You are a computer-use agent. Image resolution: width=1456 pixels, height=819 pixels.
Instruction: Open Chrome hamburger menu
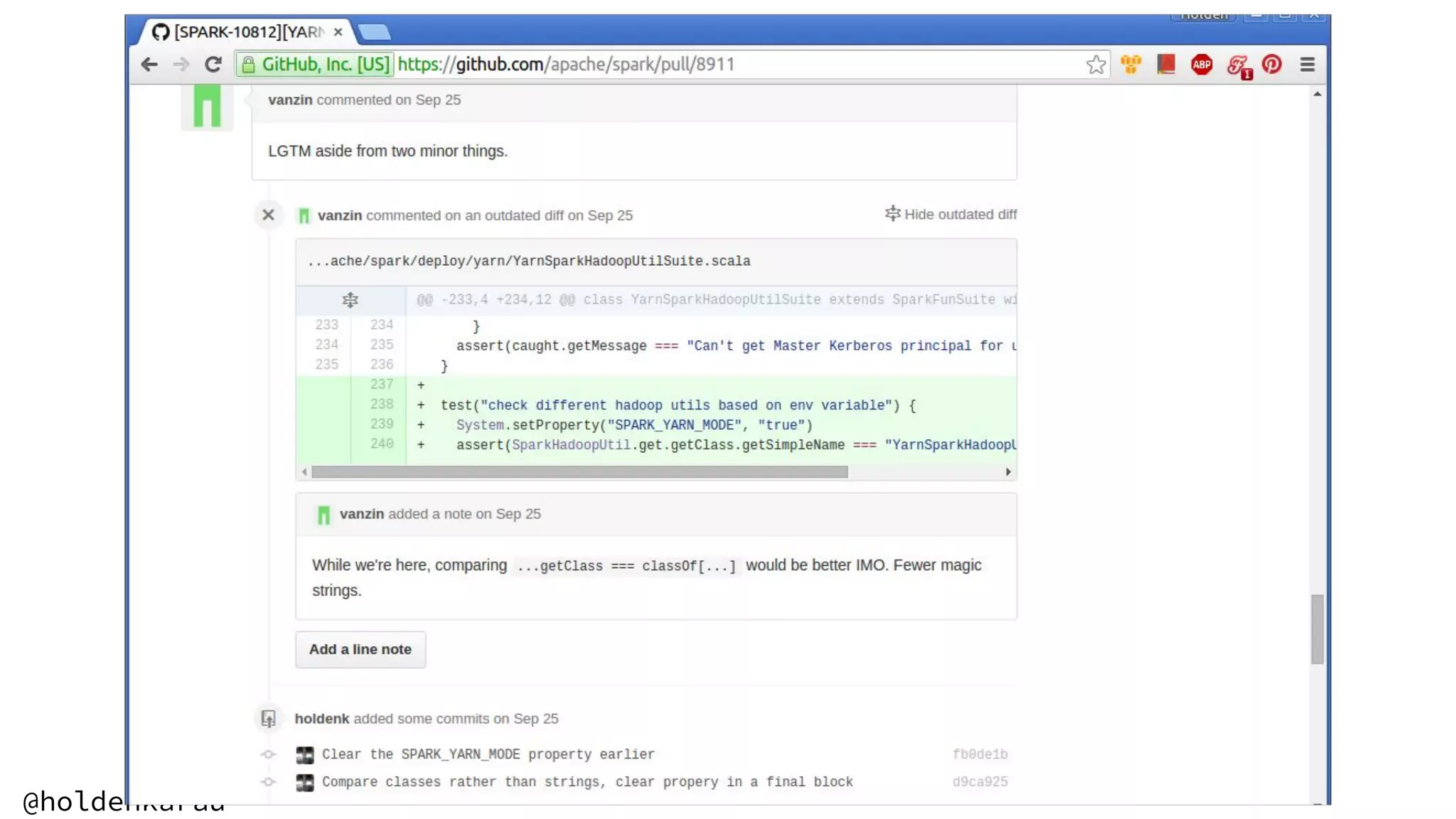point(1307,65)
